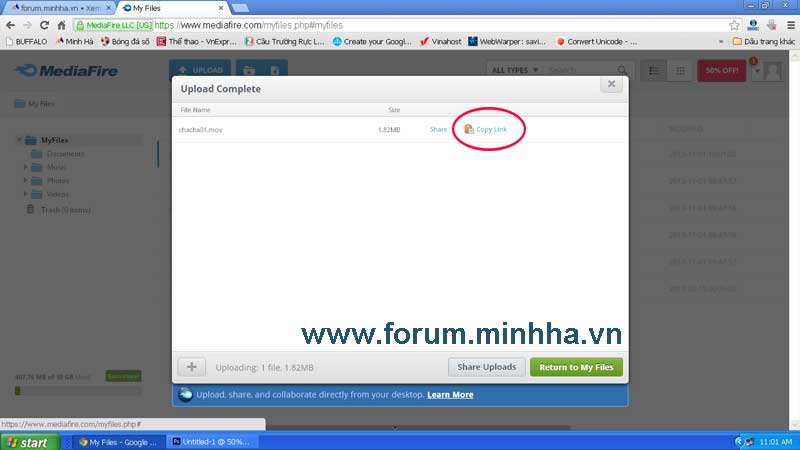The height and width of the screenshot is (450, 800).
Task: Click the MediaFire search field
Action: (581, 70)
